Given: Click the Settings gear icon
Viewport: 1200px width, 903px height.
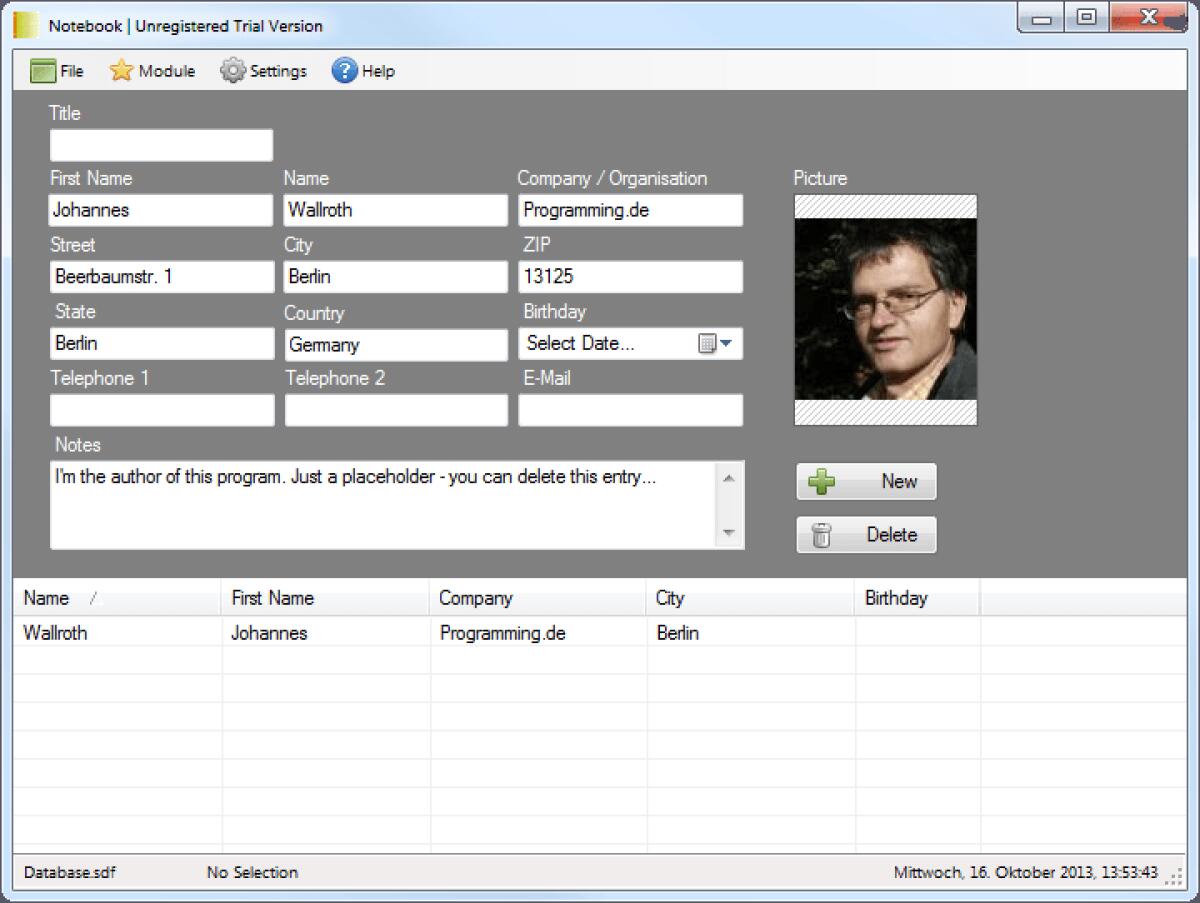Looking at the screenshot, I should [x=232, y=70].
